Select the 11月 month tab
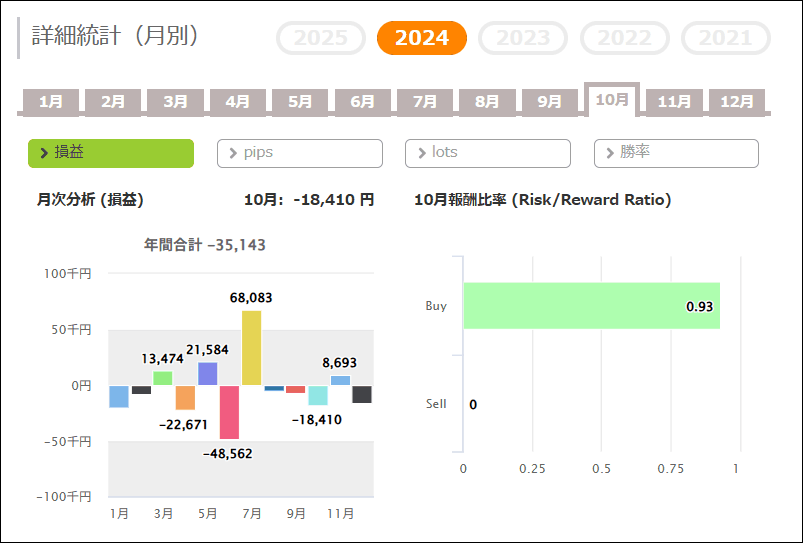Screen dimensions: 803x543 pos(674,101)
